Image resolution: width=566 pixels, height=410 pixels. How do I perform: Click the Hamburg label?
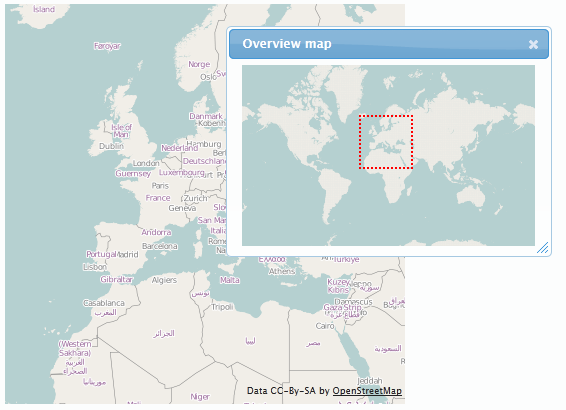tap(204, 144)
